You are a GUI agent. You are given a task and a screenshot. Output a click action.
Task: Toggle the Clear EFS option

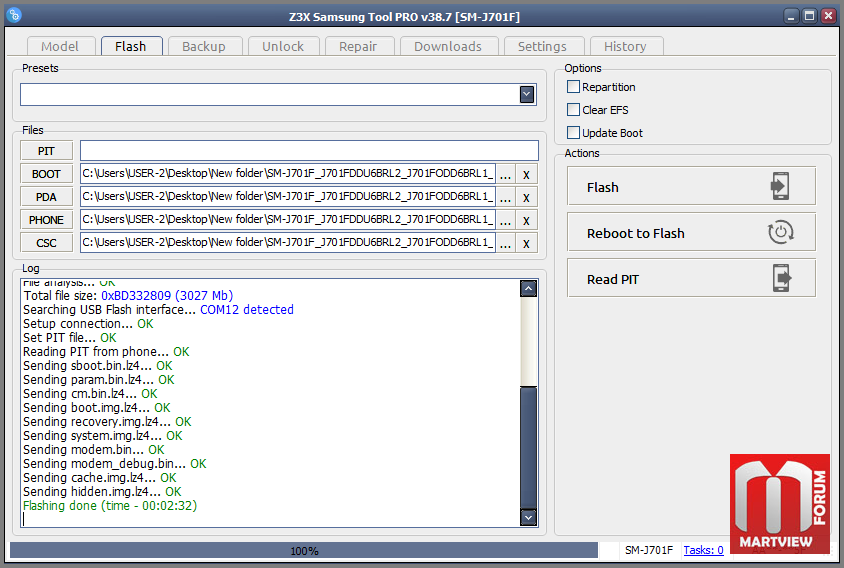click(573, 110)
